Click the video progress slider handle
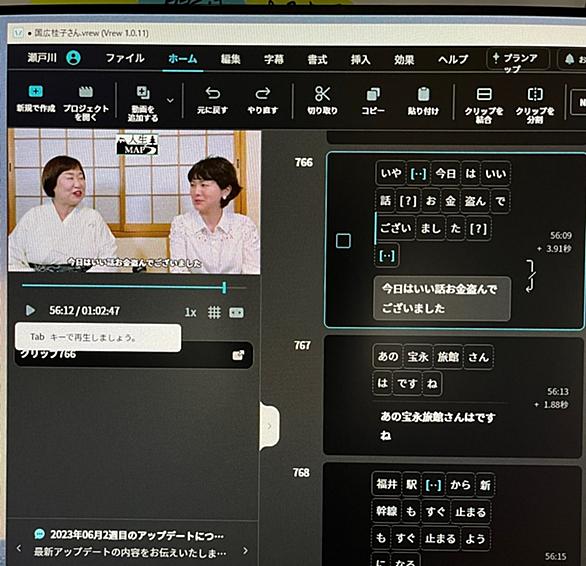The width and height of the screenshot is (586, 566). click(224, 287)
